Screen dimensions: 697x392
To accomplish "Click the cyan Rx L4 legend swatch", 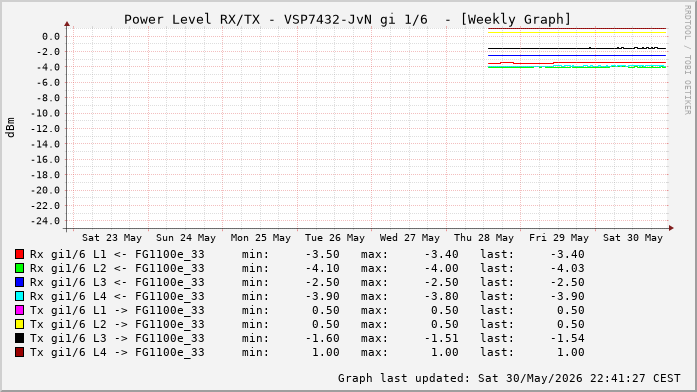I will coord(19,296).
